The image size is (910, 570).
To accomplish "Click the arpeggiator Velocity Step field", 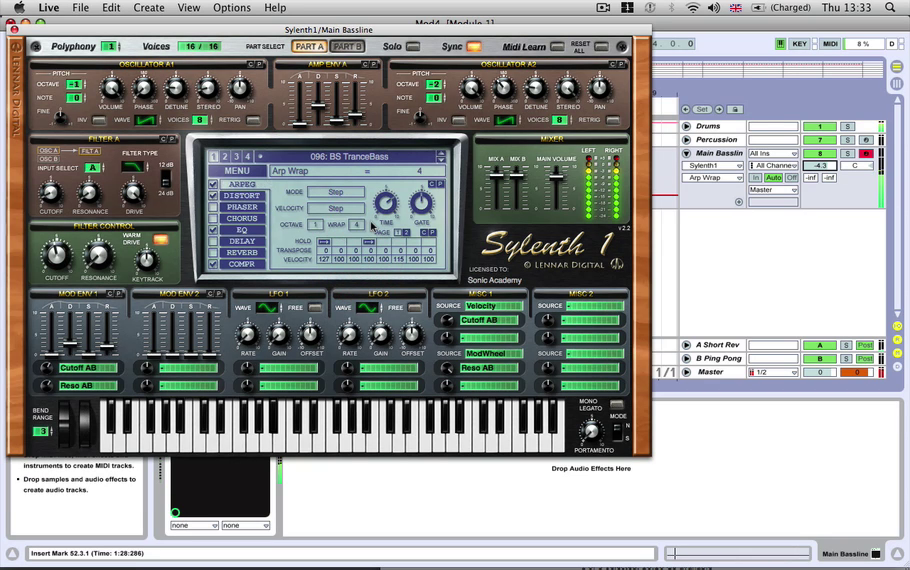I will click(x=336, y=208).
